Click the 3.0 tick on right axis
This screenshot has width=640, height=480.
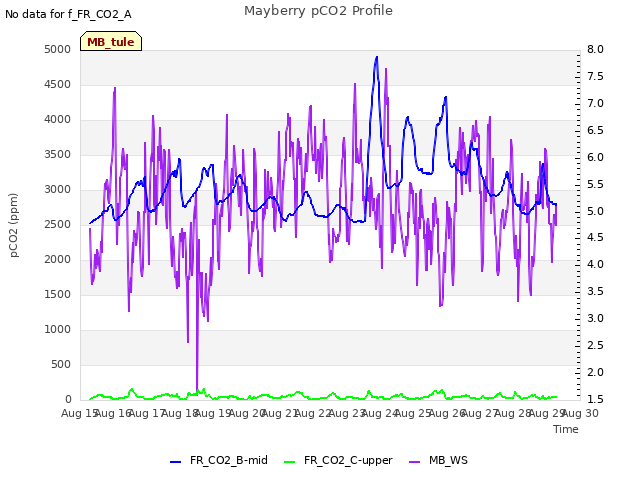595,318
